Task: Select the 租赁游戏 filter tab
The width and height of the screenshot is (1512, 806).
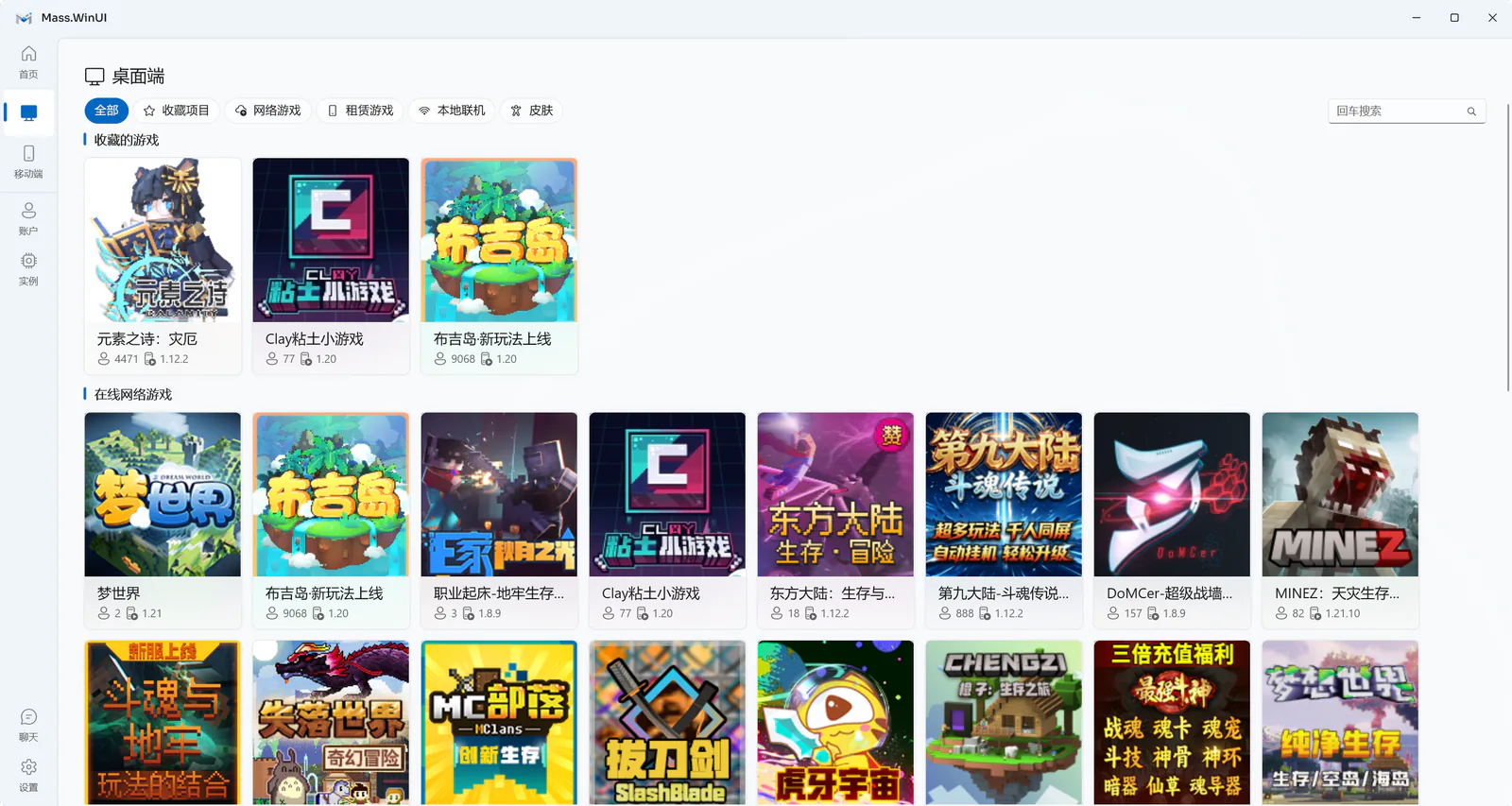Action: 360,111
